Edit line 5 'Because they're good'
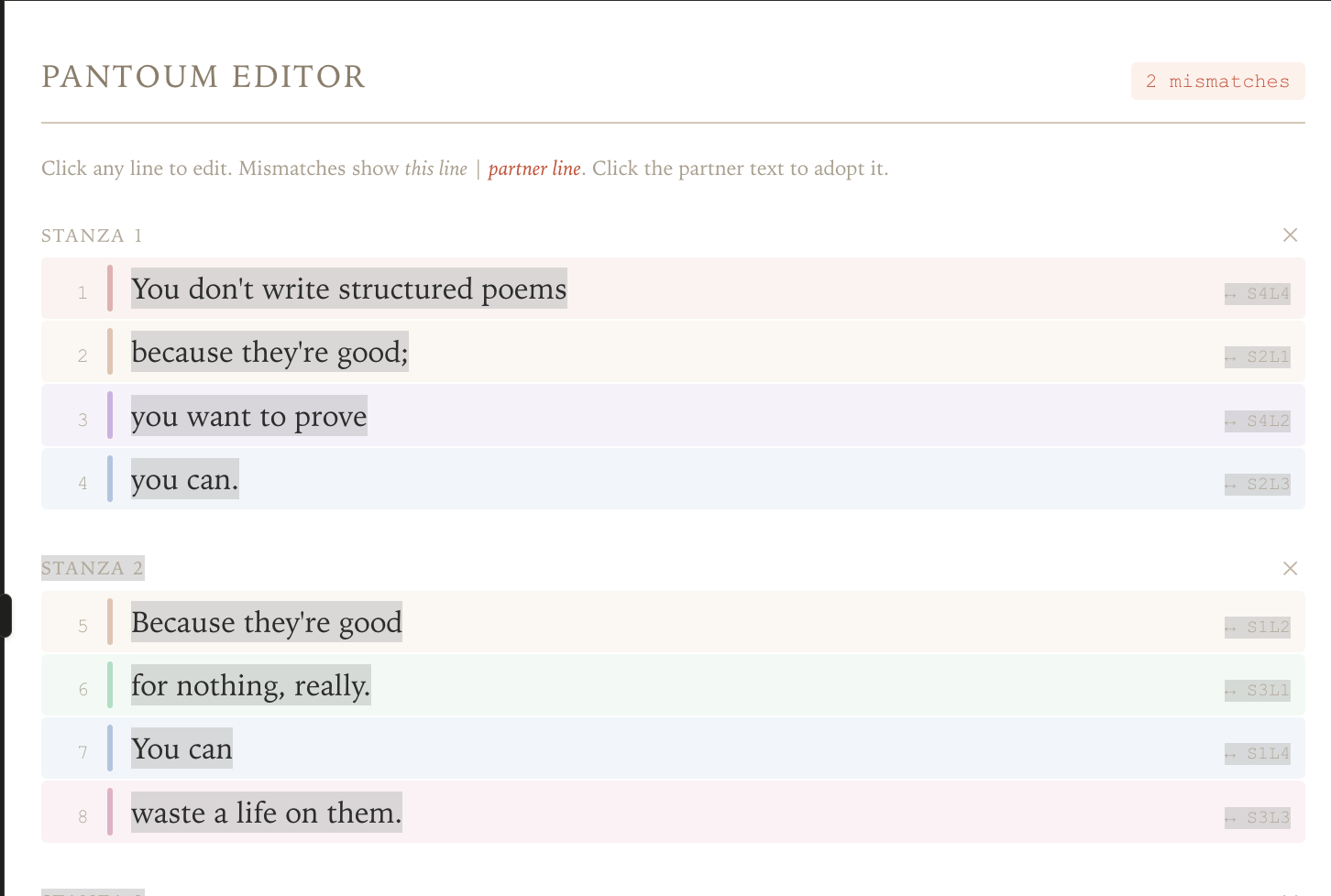The height and width of the screenshot is (896, 1331). point(266,622)
